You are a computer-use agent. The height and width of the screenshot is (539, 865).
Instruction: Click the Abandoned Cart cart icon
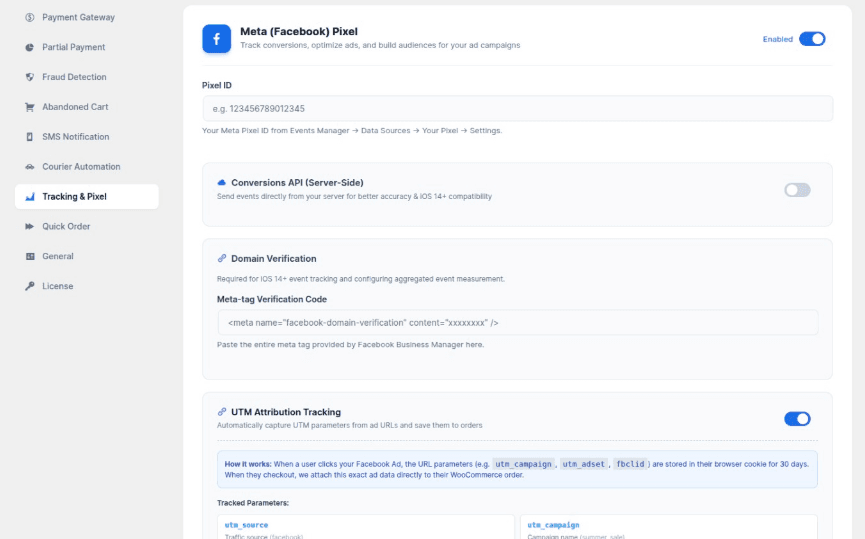point(29,107)
